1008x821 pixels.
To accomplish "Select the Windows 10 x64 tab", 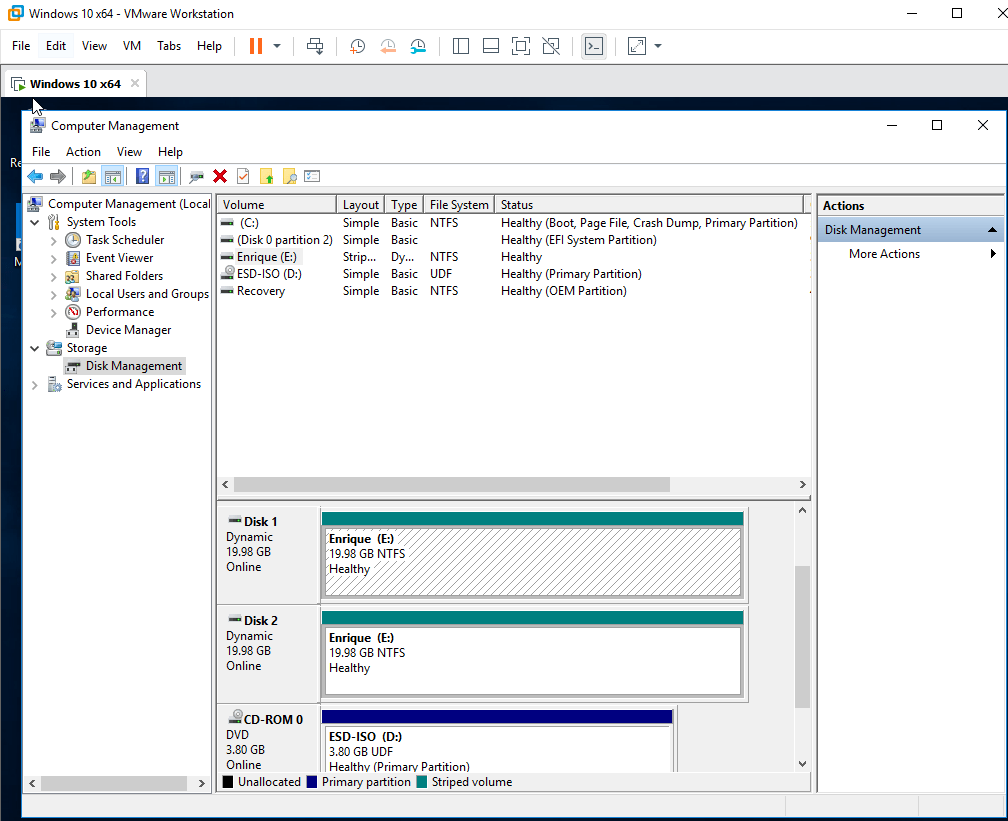I will tap(75, 84).
